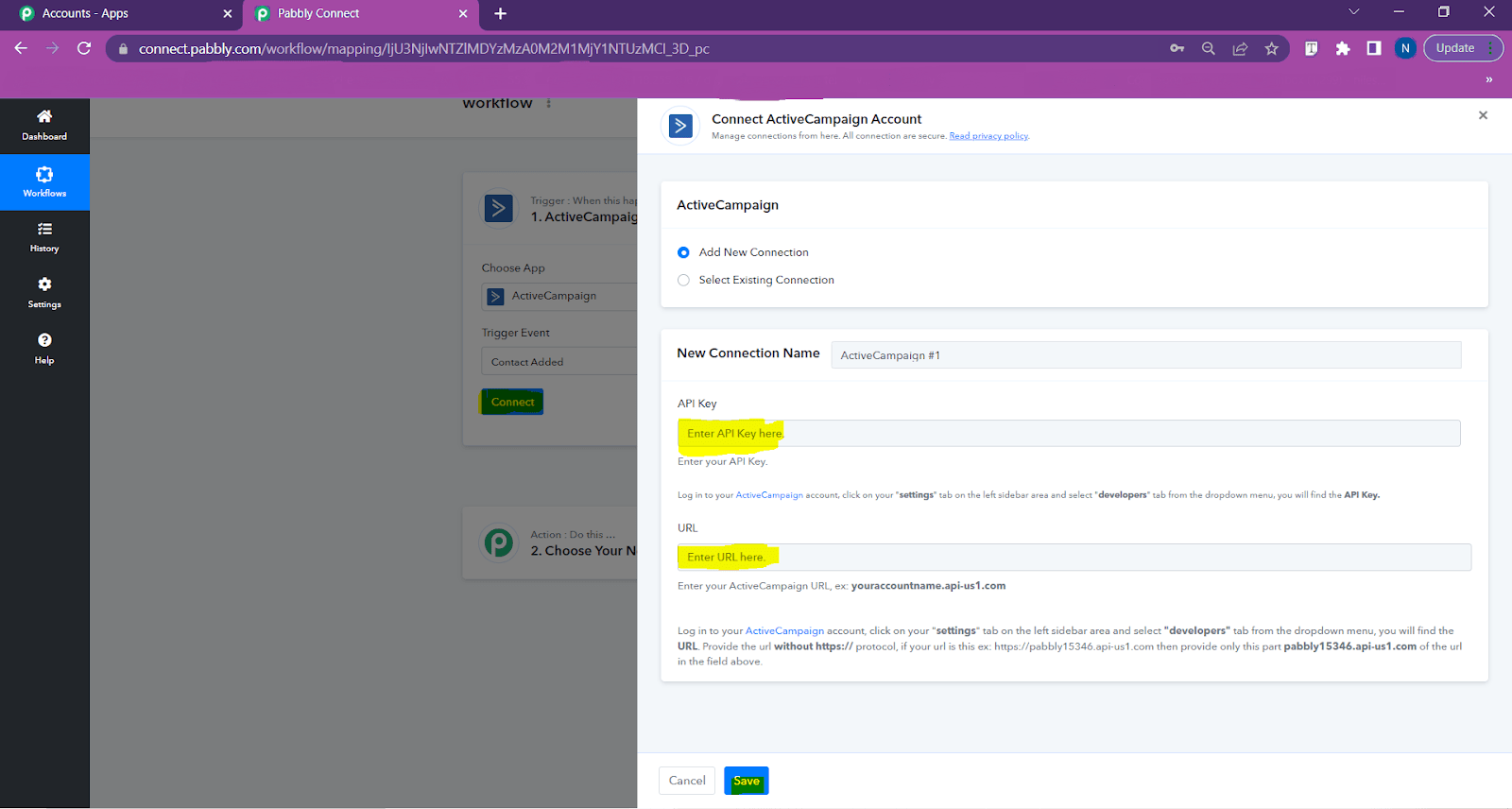1512x809 pixels.
Task: Open Settings in the sidebar
Action: 44,293
